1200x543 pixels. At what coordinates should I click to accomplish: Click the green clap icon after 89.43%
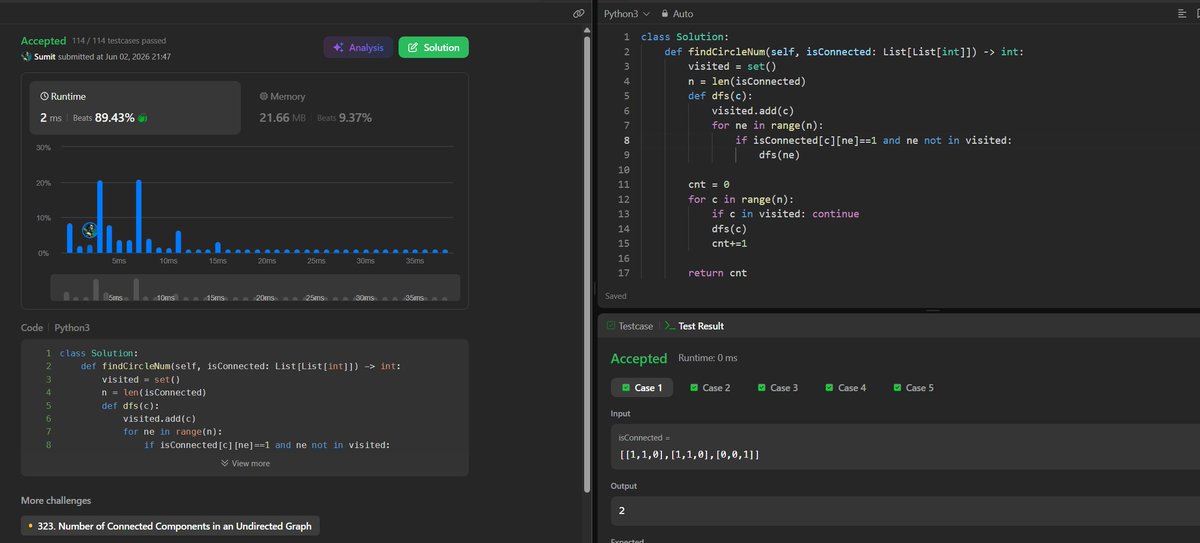pyautogui.click(x=143, y=118)
